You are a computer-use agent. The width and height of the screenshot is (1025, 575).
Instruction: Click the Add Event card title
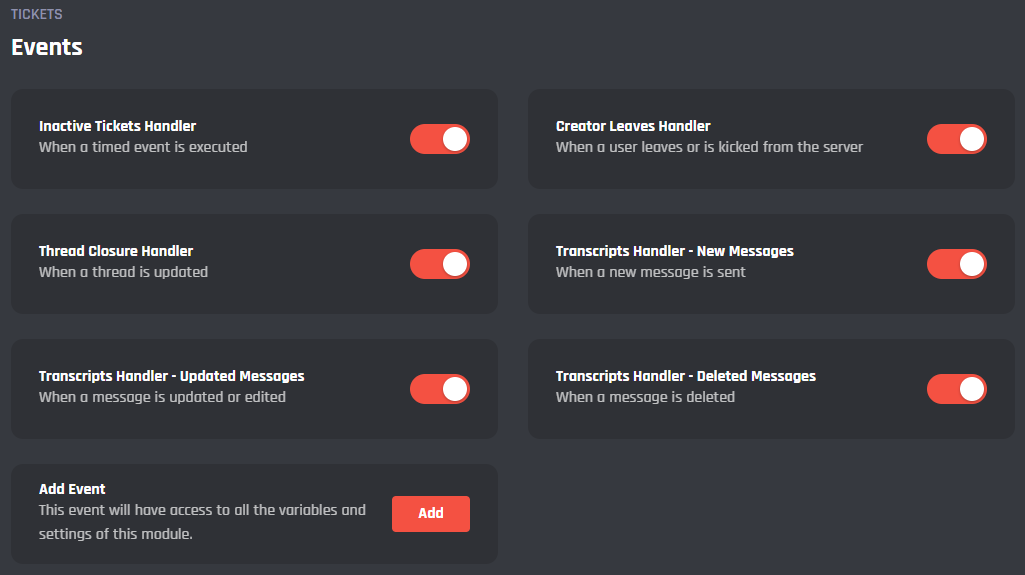(x=72, y=489)
